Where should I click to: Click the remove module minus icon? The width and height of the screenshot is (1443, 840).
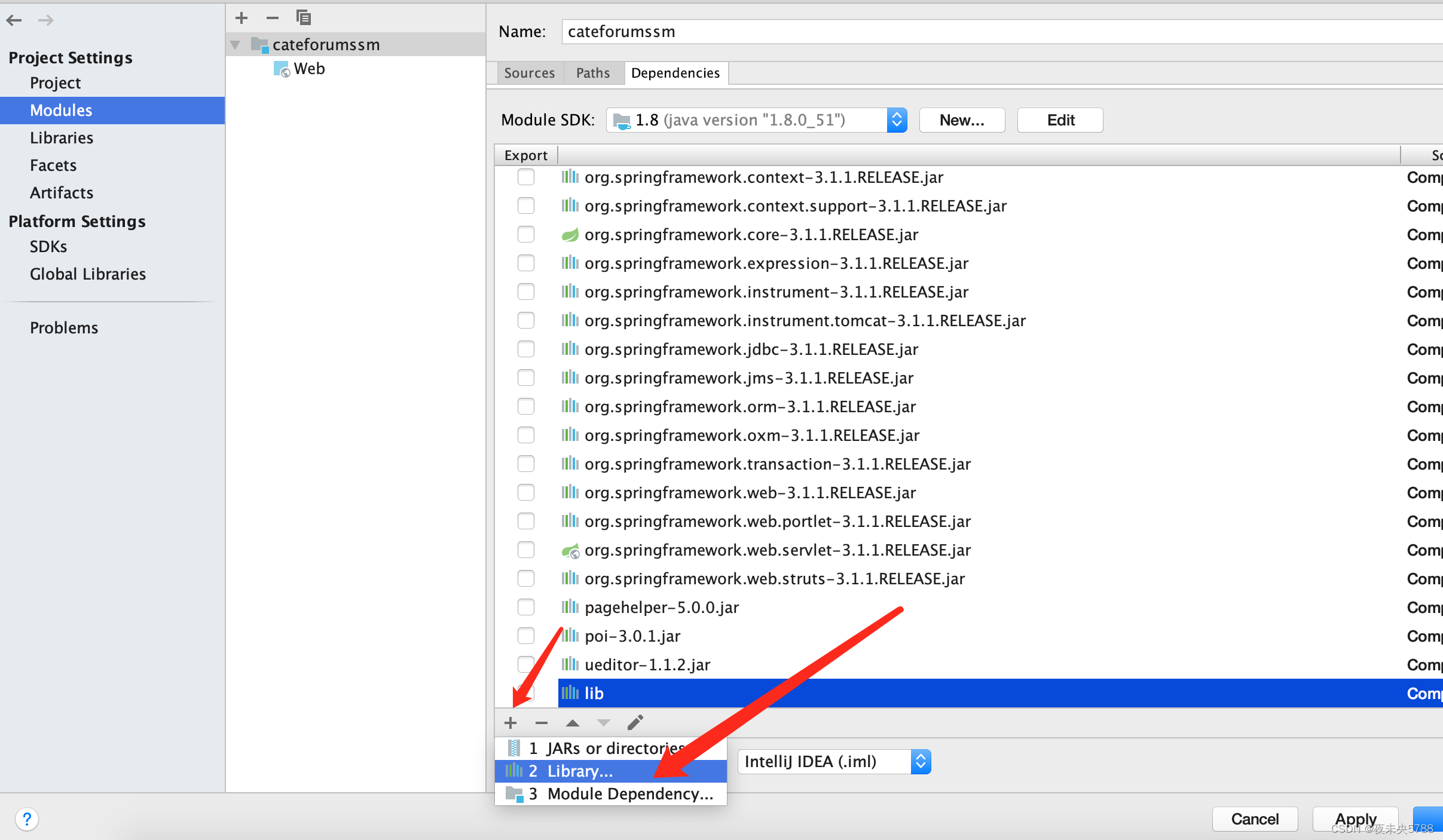273,18
